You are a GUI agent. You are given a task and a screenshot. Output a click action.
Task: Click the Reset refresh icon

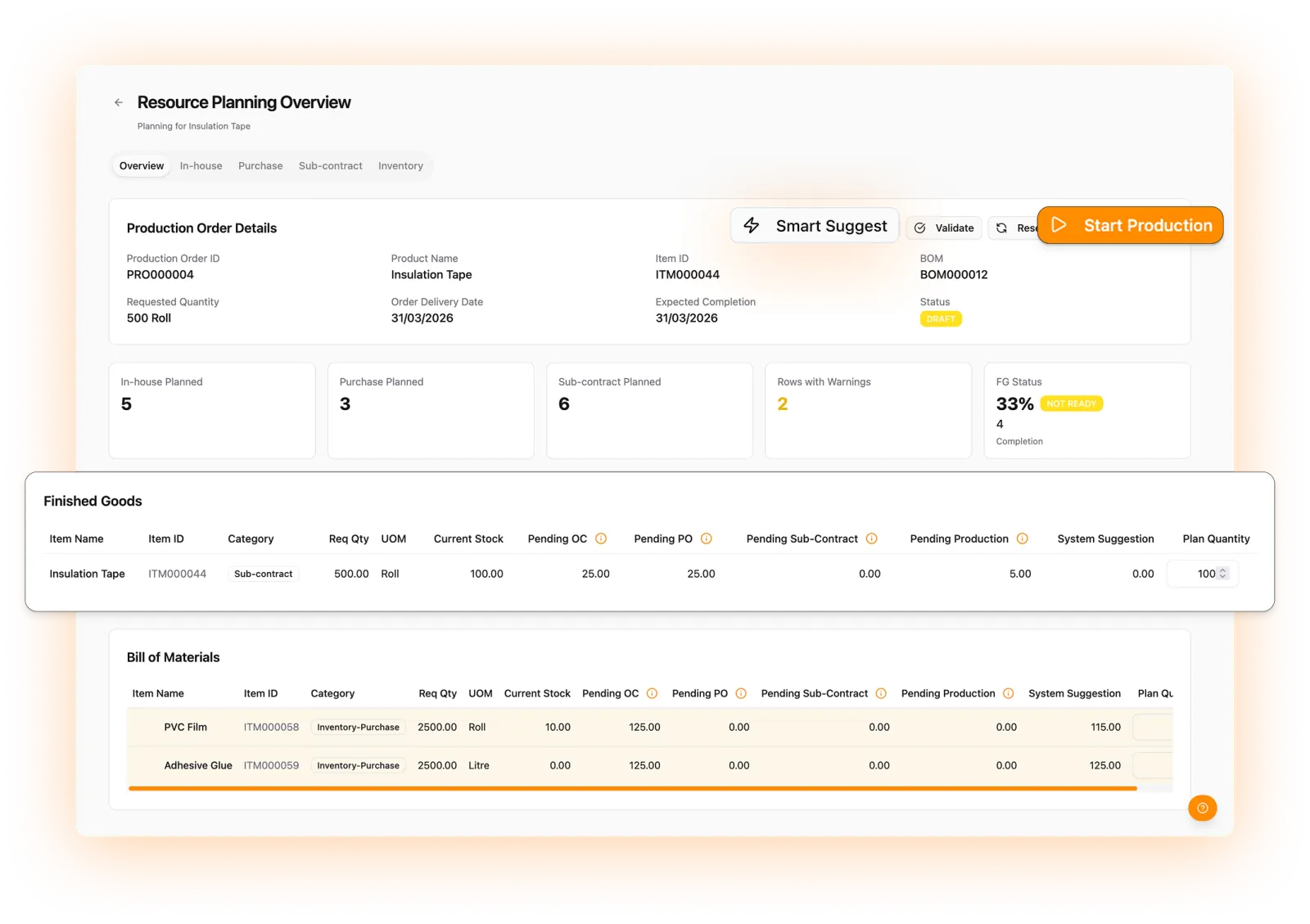click(x=1001, y=228)
